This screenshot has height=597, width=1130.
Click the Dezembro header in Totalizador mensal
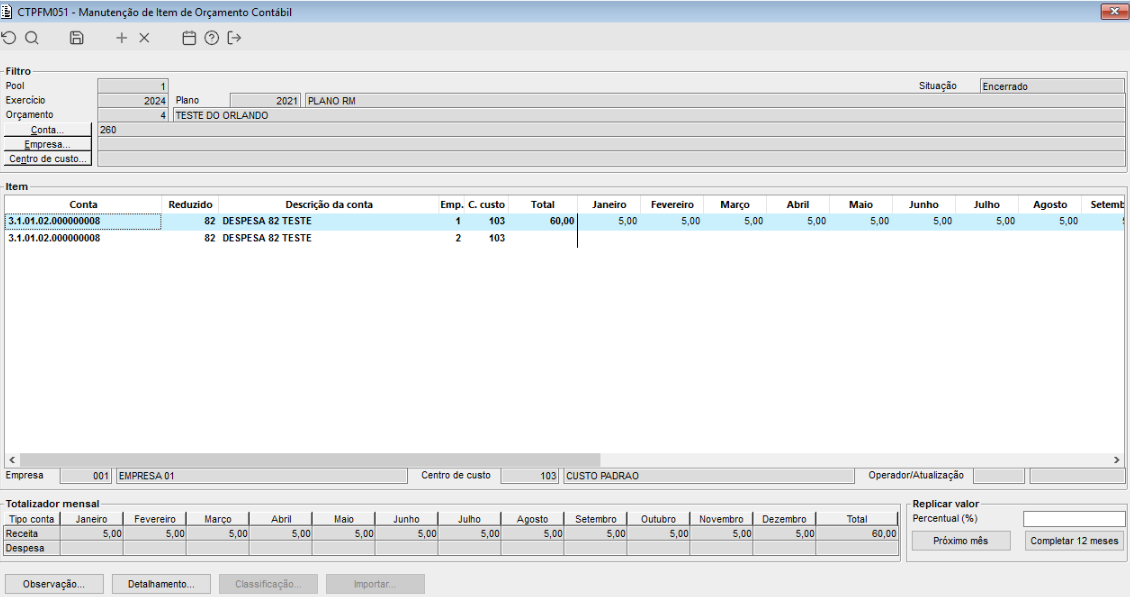point(784,519)
